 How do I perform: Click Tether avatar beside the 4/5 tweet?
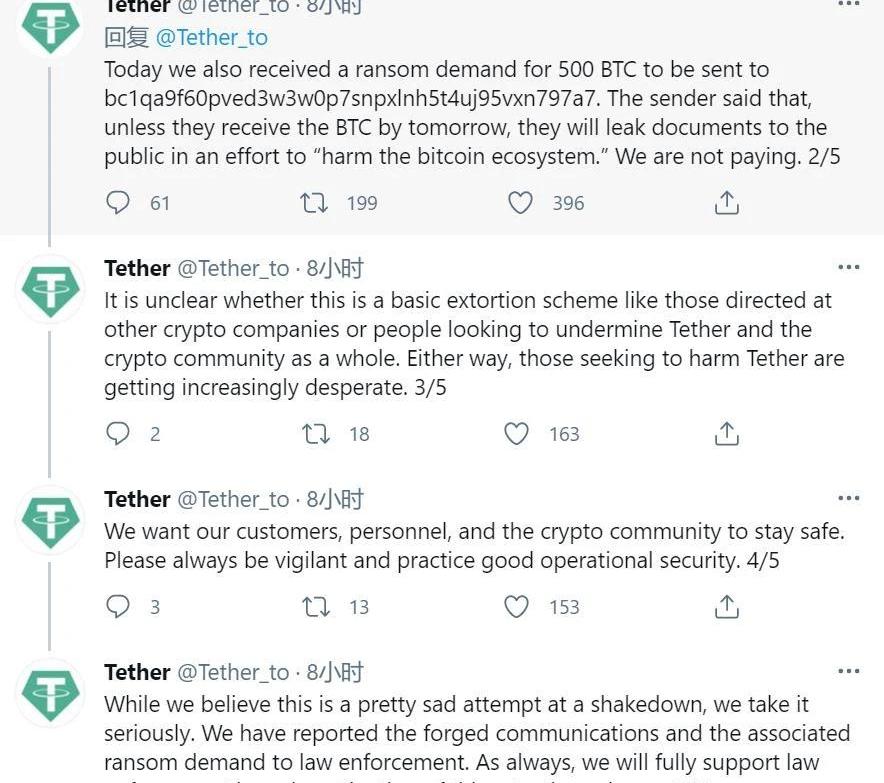coord(51,520)
